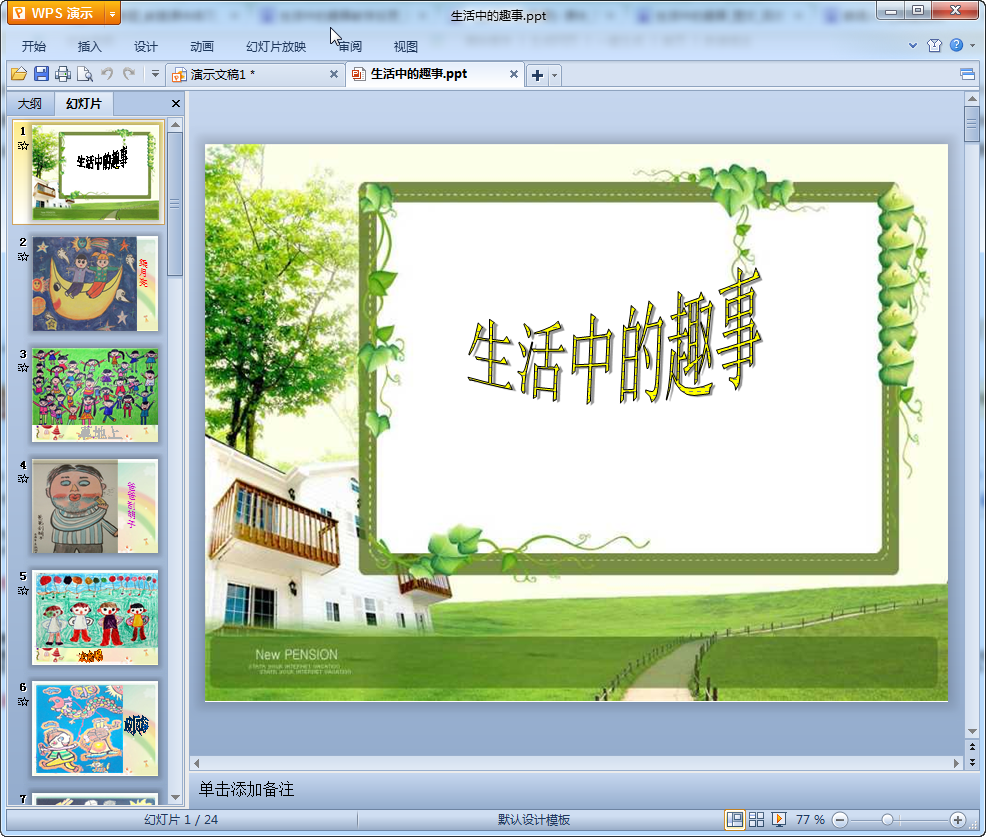Click horizontal scroll left arrow

click(x=197, y=763)
